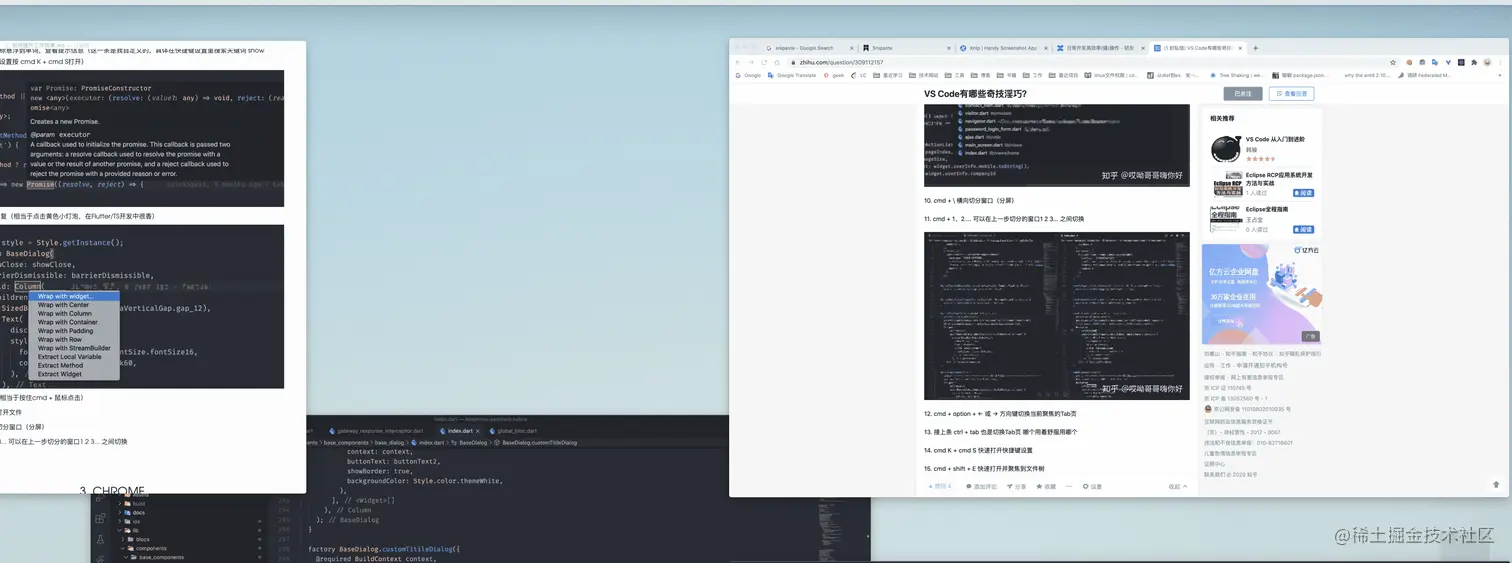Click the base_dialog breadcrumb in VS Code
The image size is (1512, 563).
click(389, 442)
